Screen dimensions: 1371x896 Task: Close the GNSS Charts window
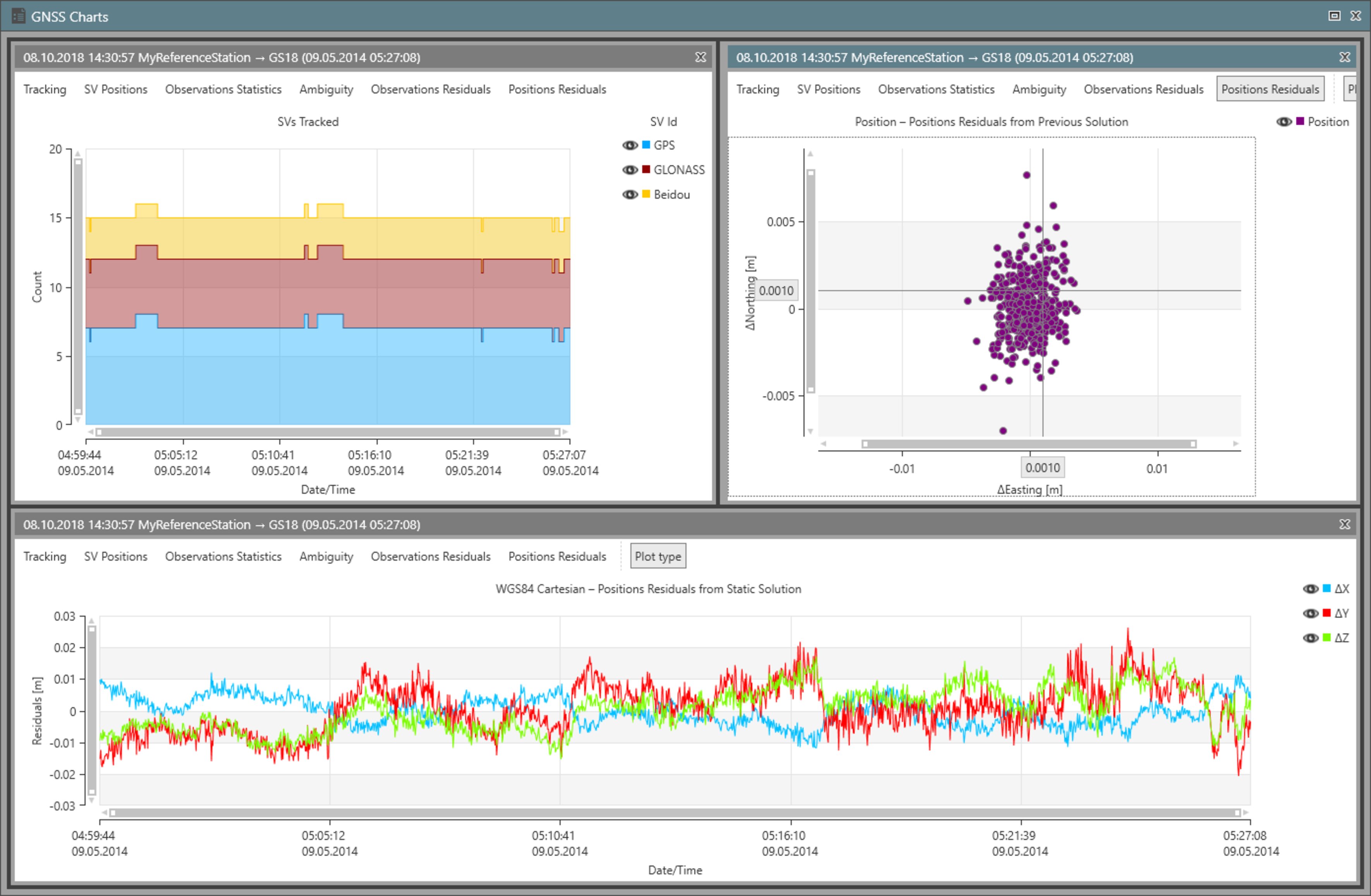click(1356, 15)
